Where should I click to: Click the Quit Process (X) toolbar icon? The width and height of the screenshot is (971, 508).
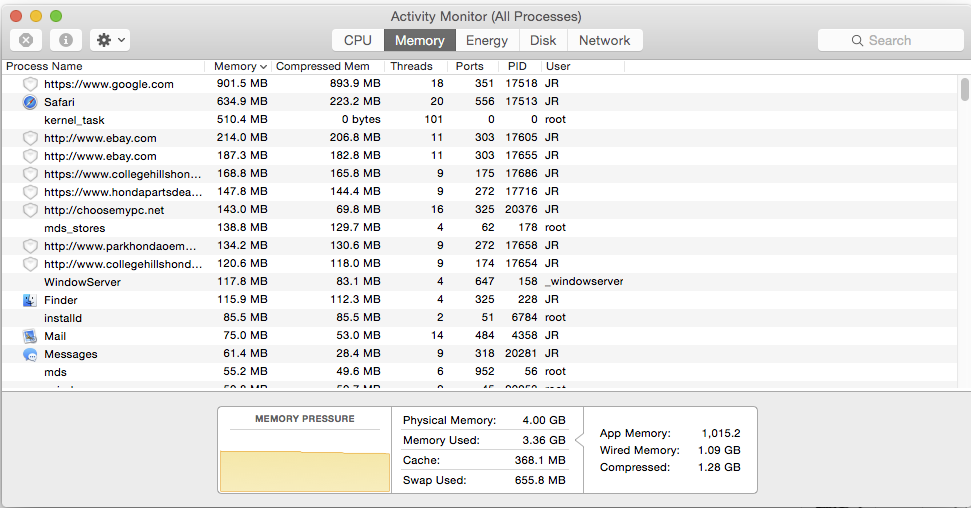click(26, 40)
